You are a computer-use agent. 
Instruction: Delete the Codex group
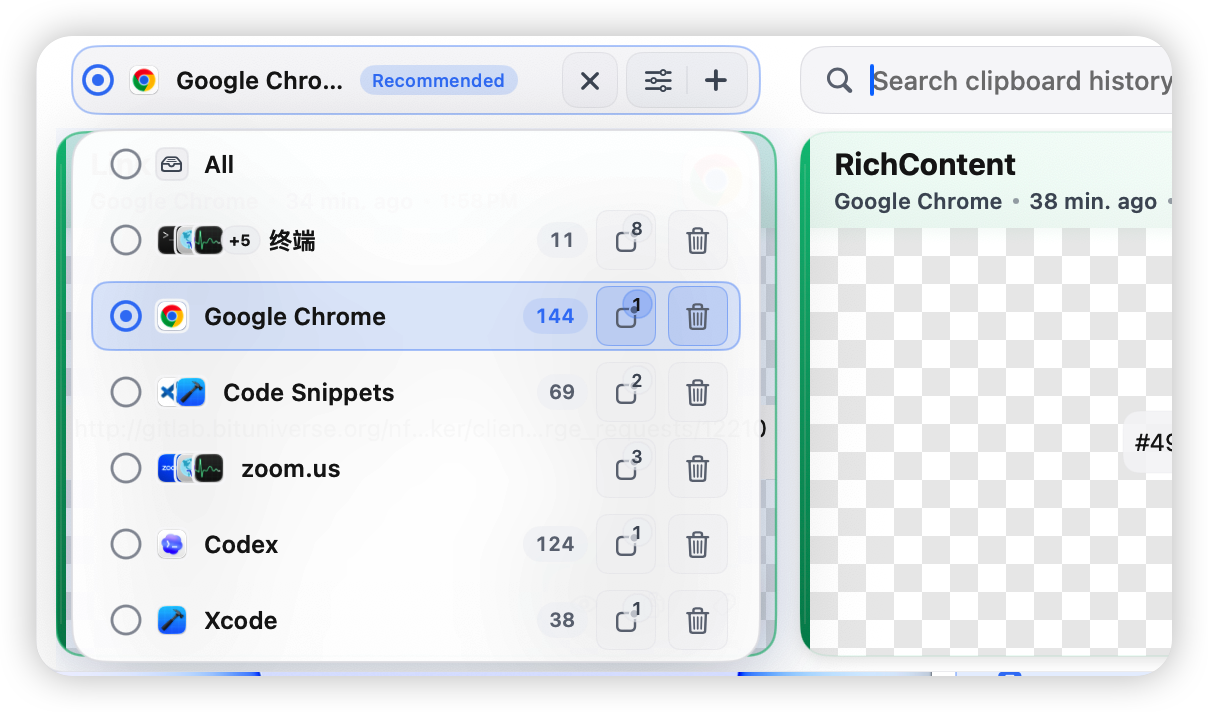(x=698, y=544)
